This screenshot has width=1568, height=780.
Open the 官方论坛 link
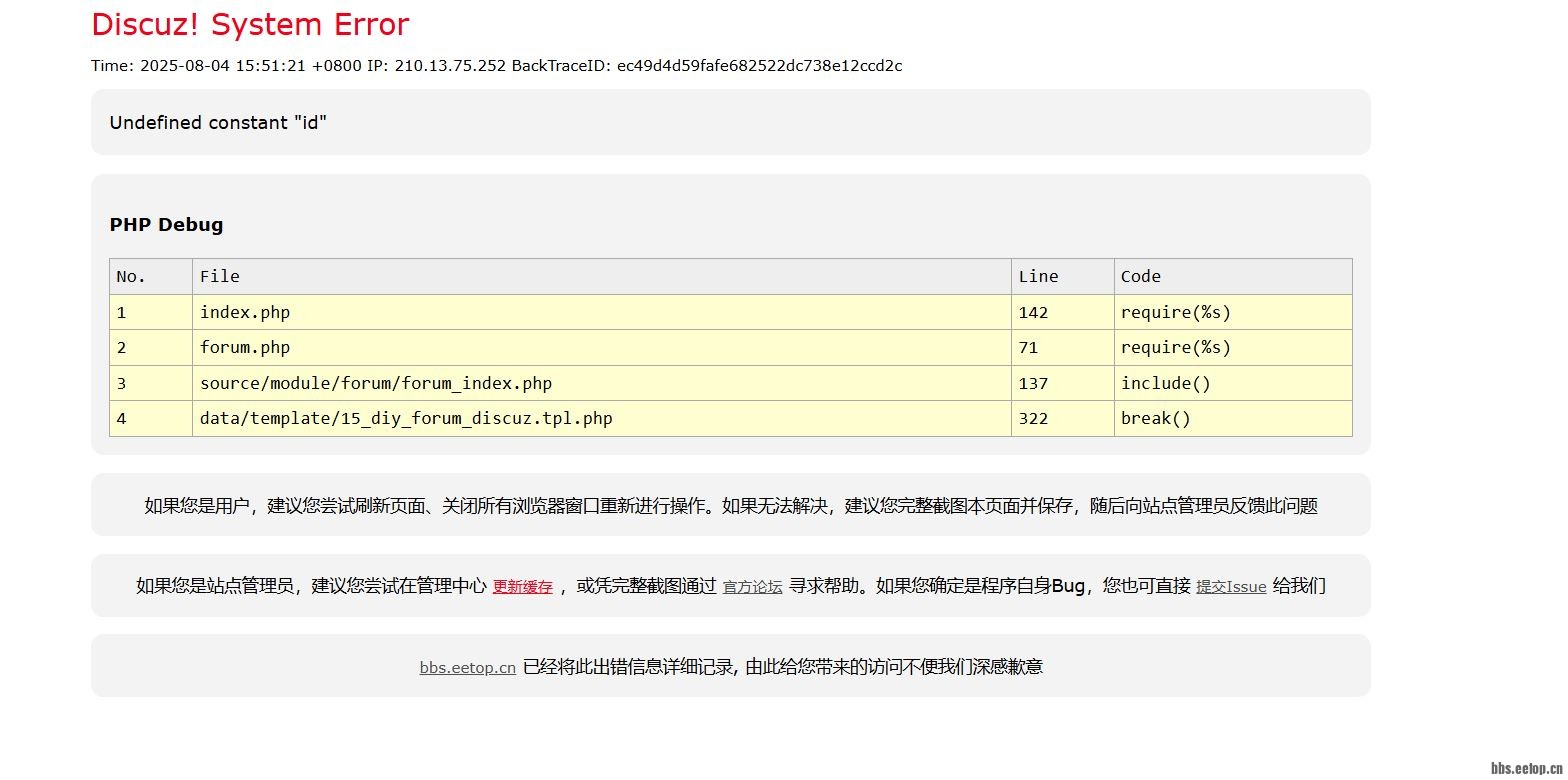click(x=752, y=587)
